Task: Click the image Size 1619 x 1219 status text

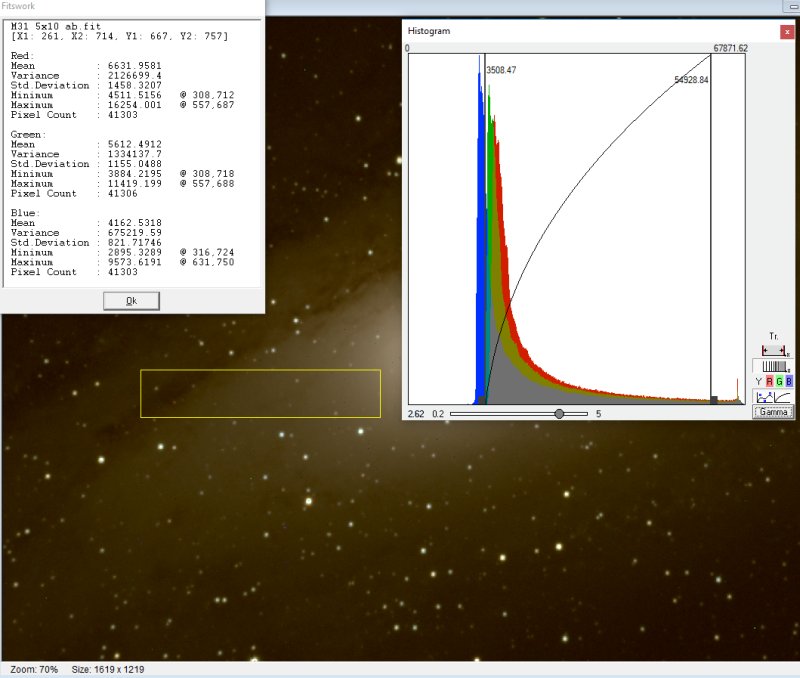Action: click(x=107, y=669)
